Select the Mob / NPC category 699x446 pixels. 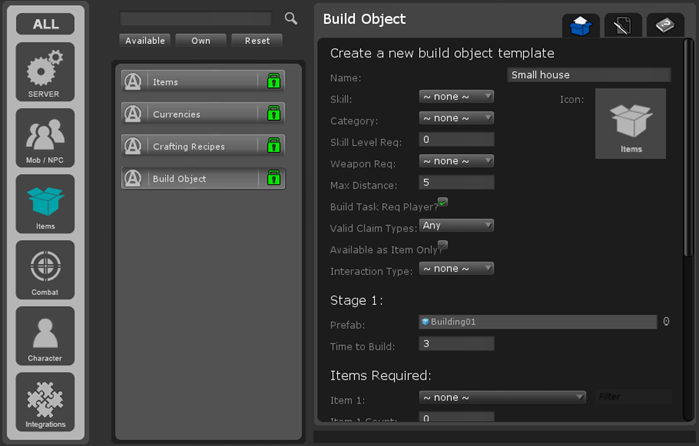pyautogui.click(x=45, y=138)
